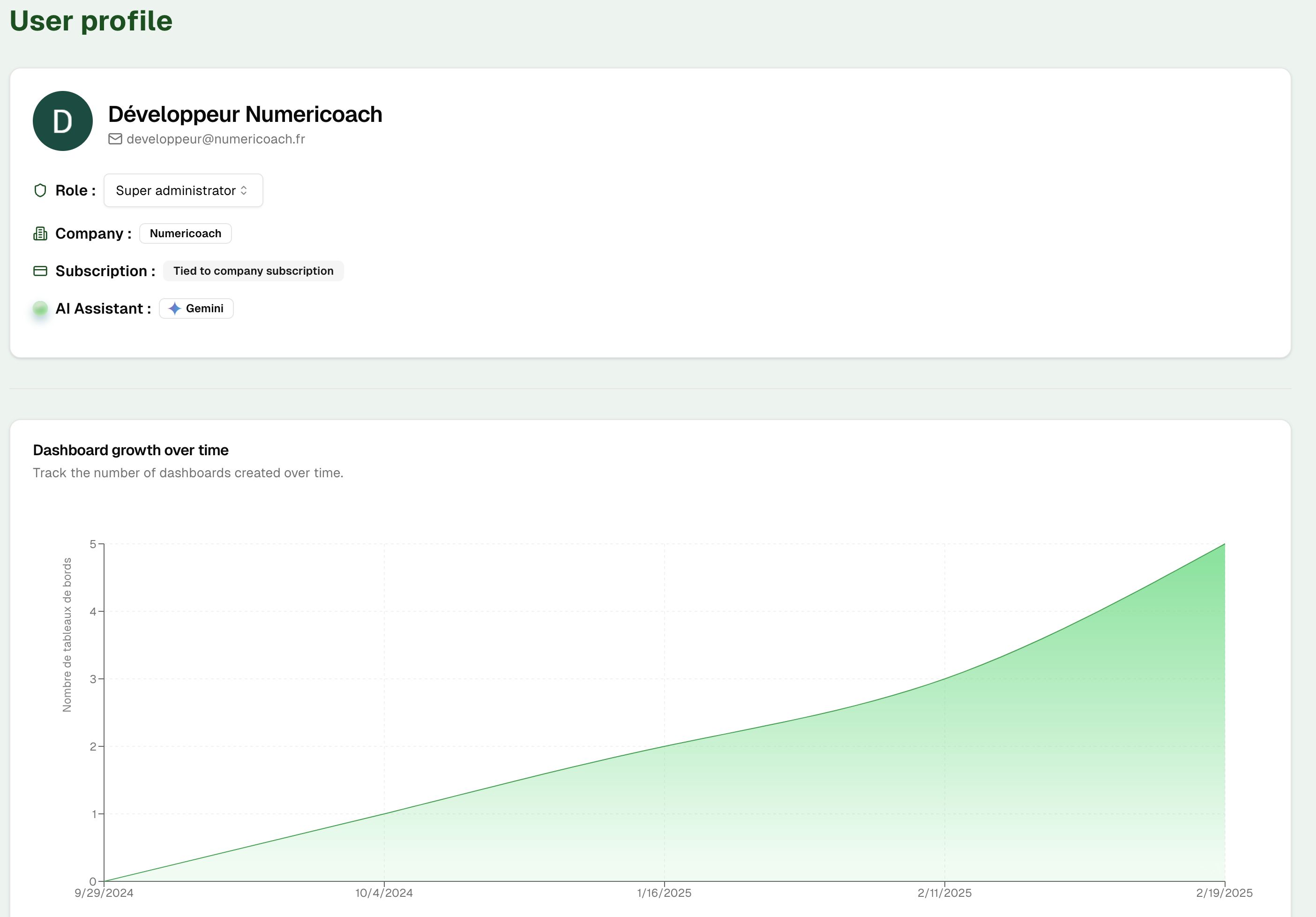The height and width of the screenshot is (917, 1316).
Task: Click the y-axis value 0
Action: point(93,881)
